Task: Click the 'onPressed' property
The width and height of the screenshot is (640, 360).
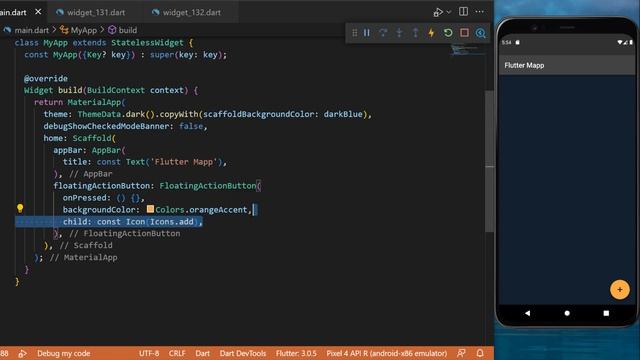Action: coord(84,198)
